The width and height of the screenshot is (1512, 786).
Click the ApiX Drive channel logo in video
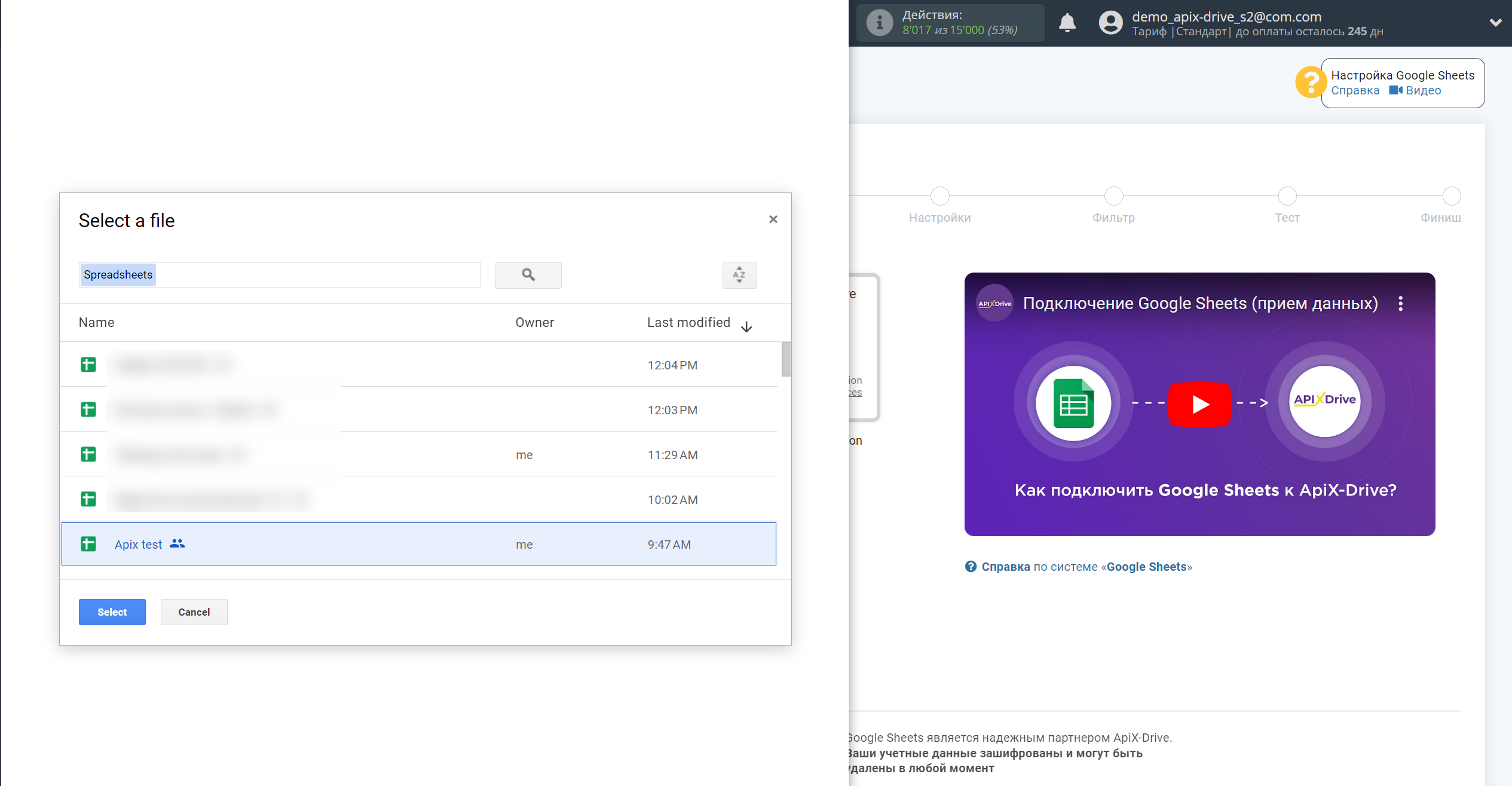click(x=994, y=304)
